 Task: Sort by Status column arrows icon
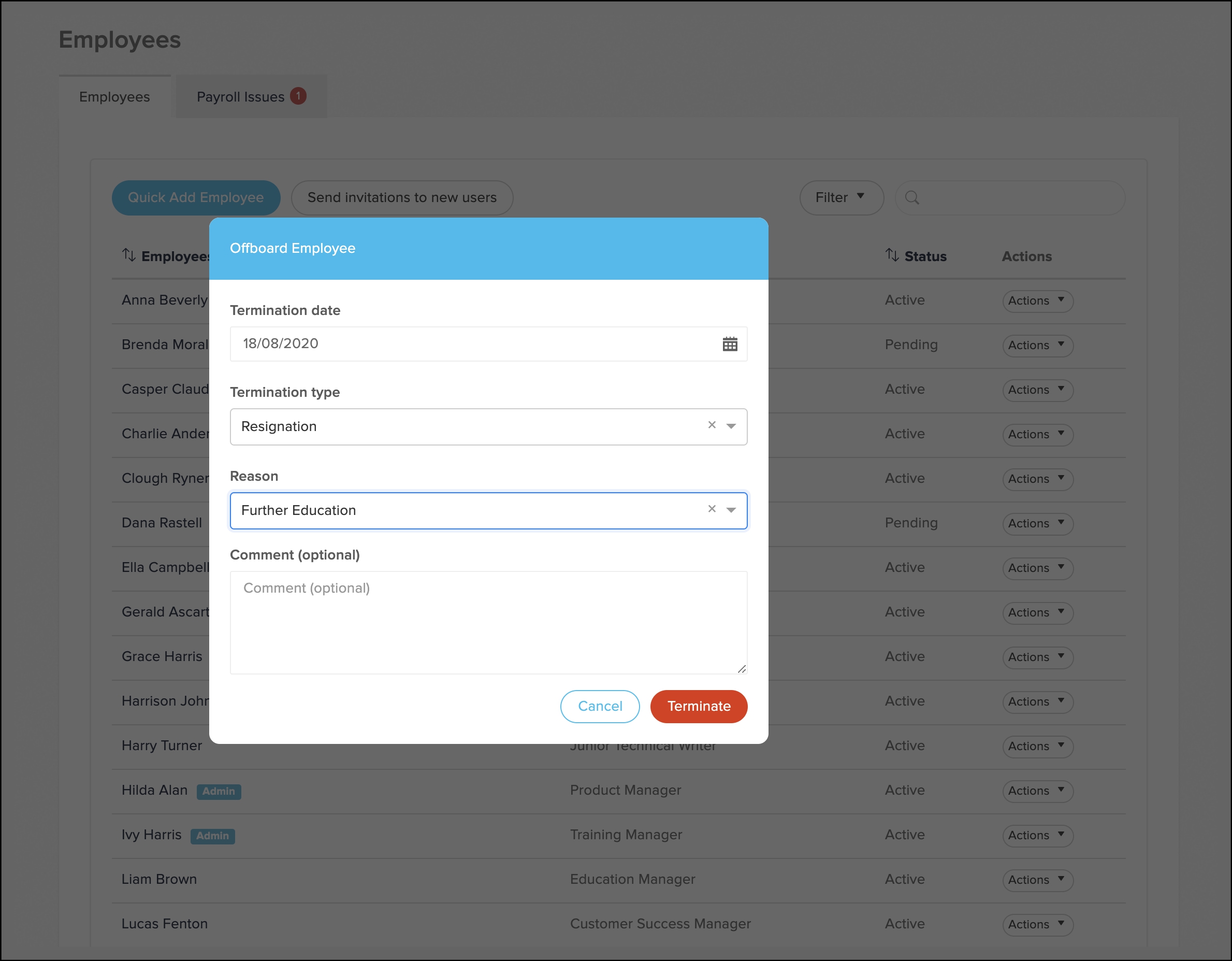891,255
